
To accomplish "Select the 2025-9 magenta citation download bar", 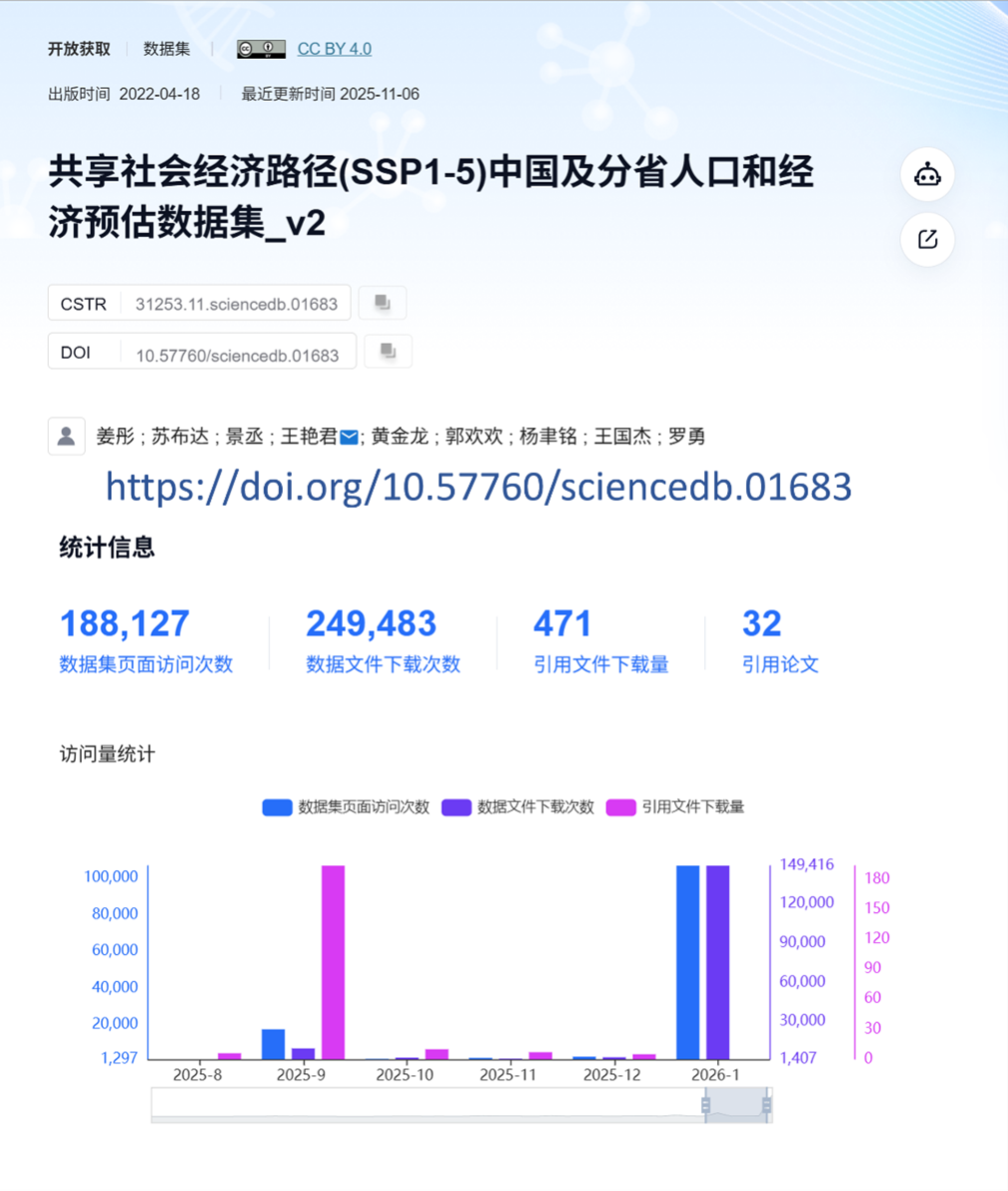I will (333, 961).
